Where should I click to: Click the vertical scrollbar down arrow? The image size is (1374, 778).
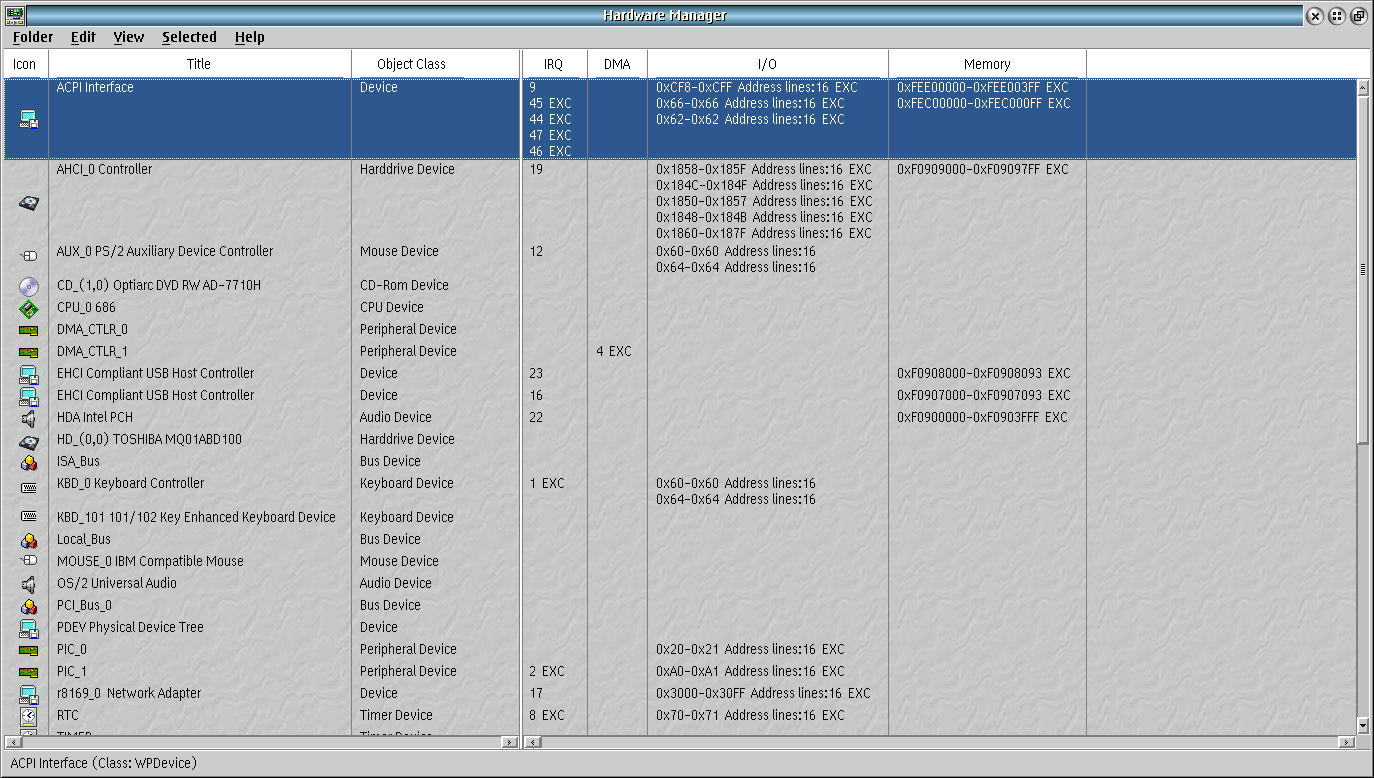click(x=1362, y=724)
